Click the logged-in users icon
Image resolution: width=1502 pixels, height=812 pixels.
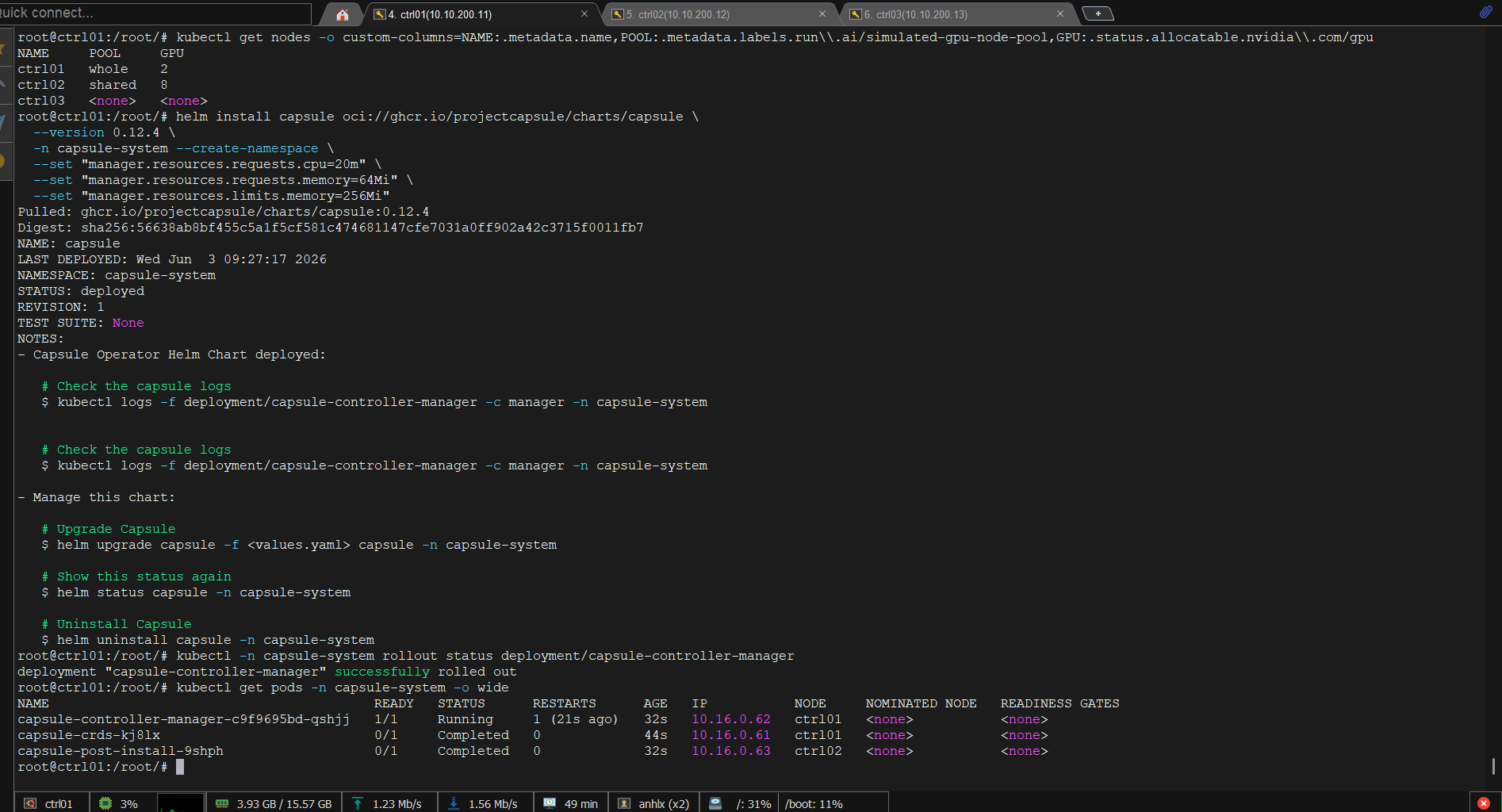coord(624,803)
